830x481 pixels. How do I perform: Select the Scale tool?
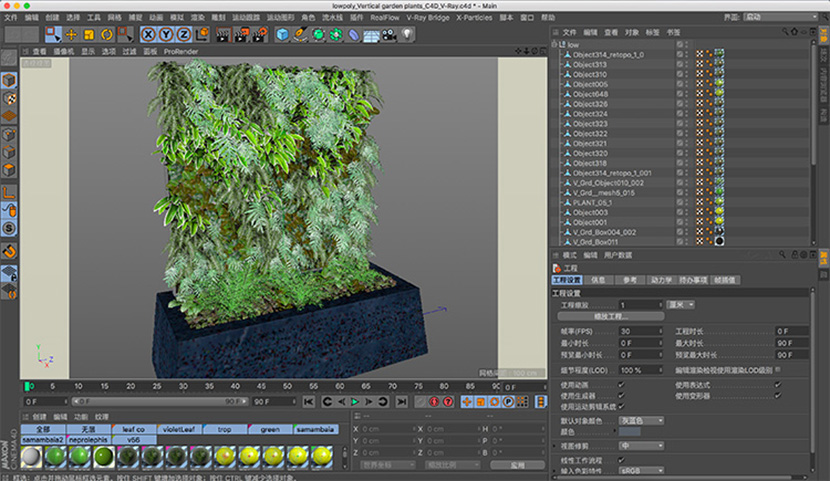[x=89, y=35]
